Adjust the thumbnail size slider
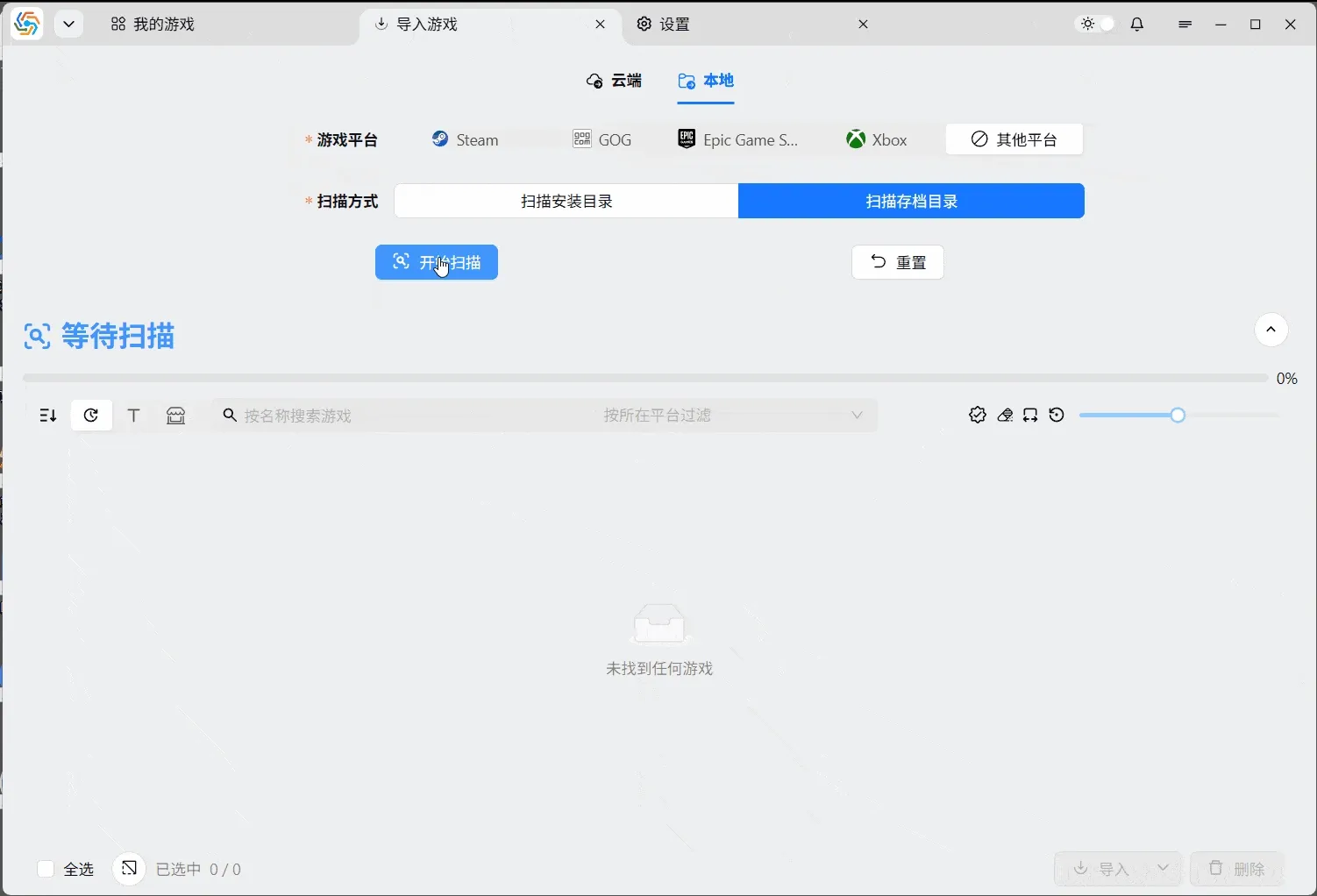 coord(1176,415)
